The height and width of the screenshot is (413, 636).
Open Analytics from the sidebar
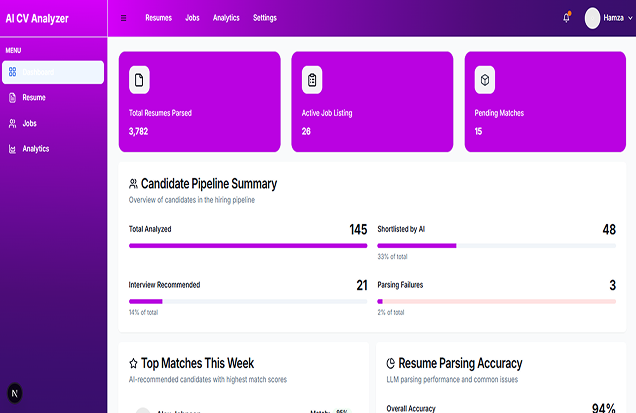point(36,149)
